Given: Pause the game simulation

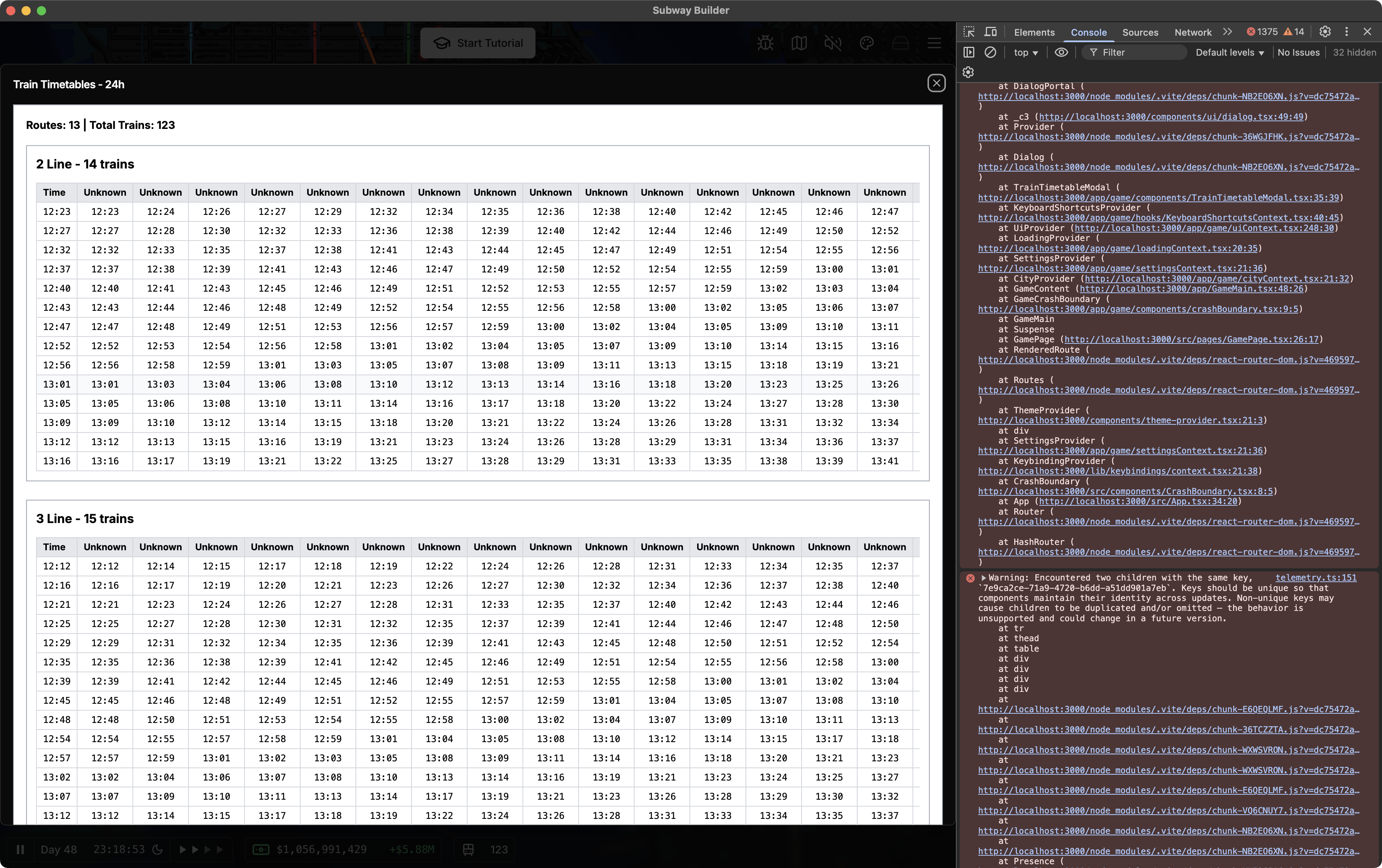Looking at the screenshot, I should click(21, 850).
